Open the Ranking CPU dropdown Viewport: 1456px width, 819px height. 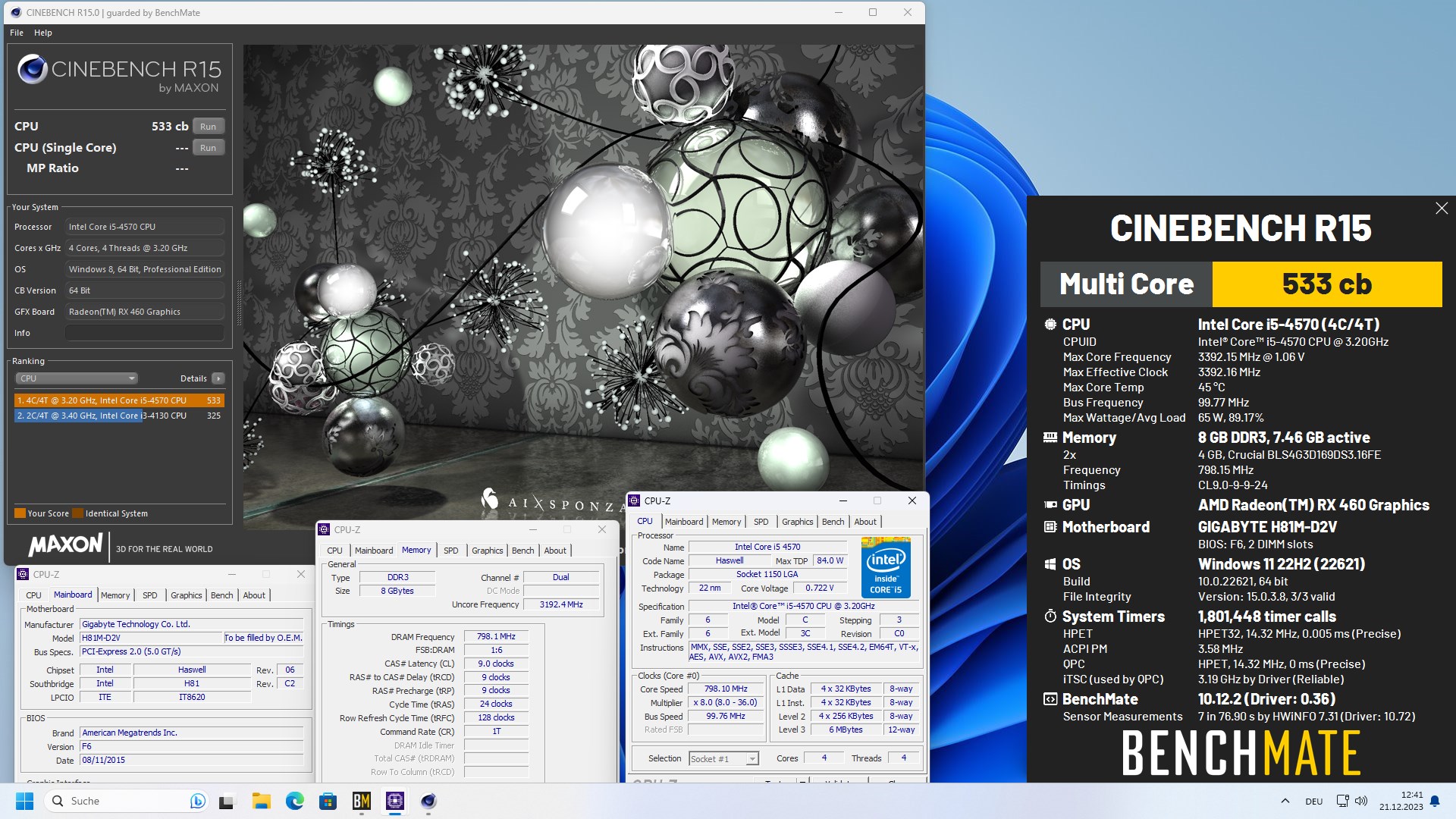(77, 378)
